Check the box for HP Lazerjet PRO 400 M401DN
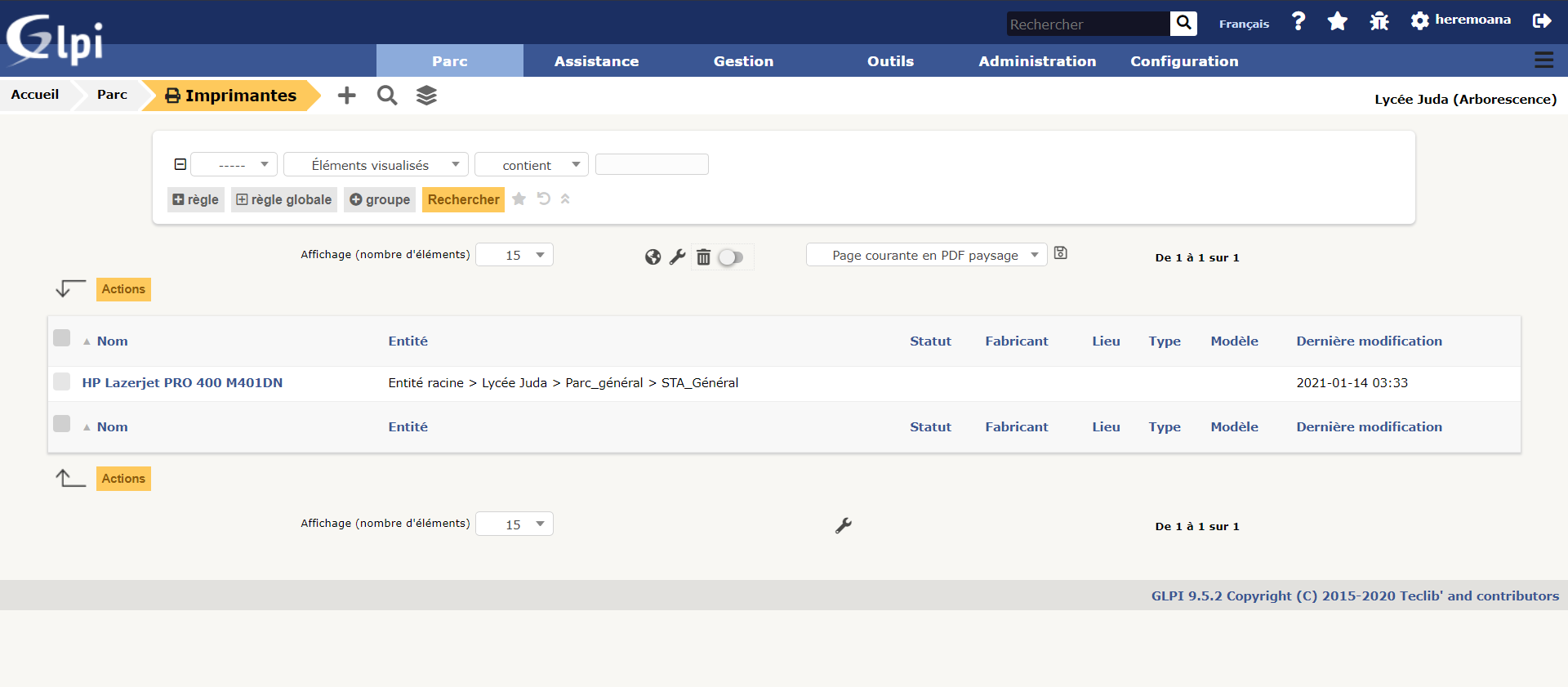Viewport: 1568px width, 687px height. point(61,381)
